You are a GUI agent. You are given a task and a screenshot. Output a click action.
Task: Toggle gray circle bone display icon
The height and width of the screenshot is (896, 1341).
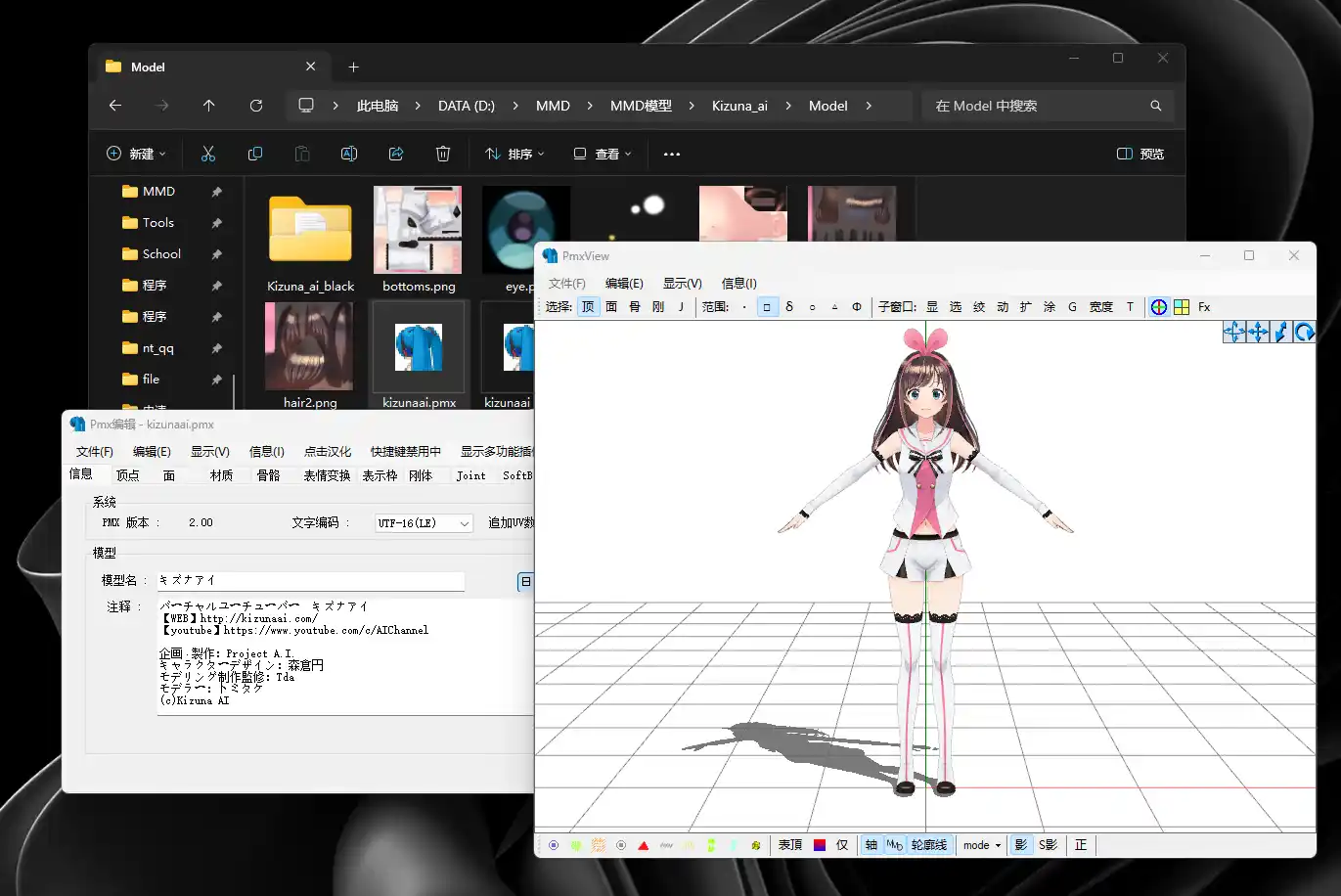point(621,845)
